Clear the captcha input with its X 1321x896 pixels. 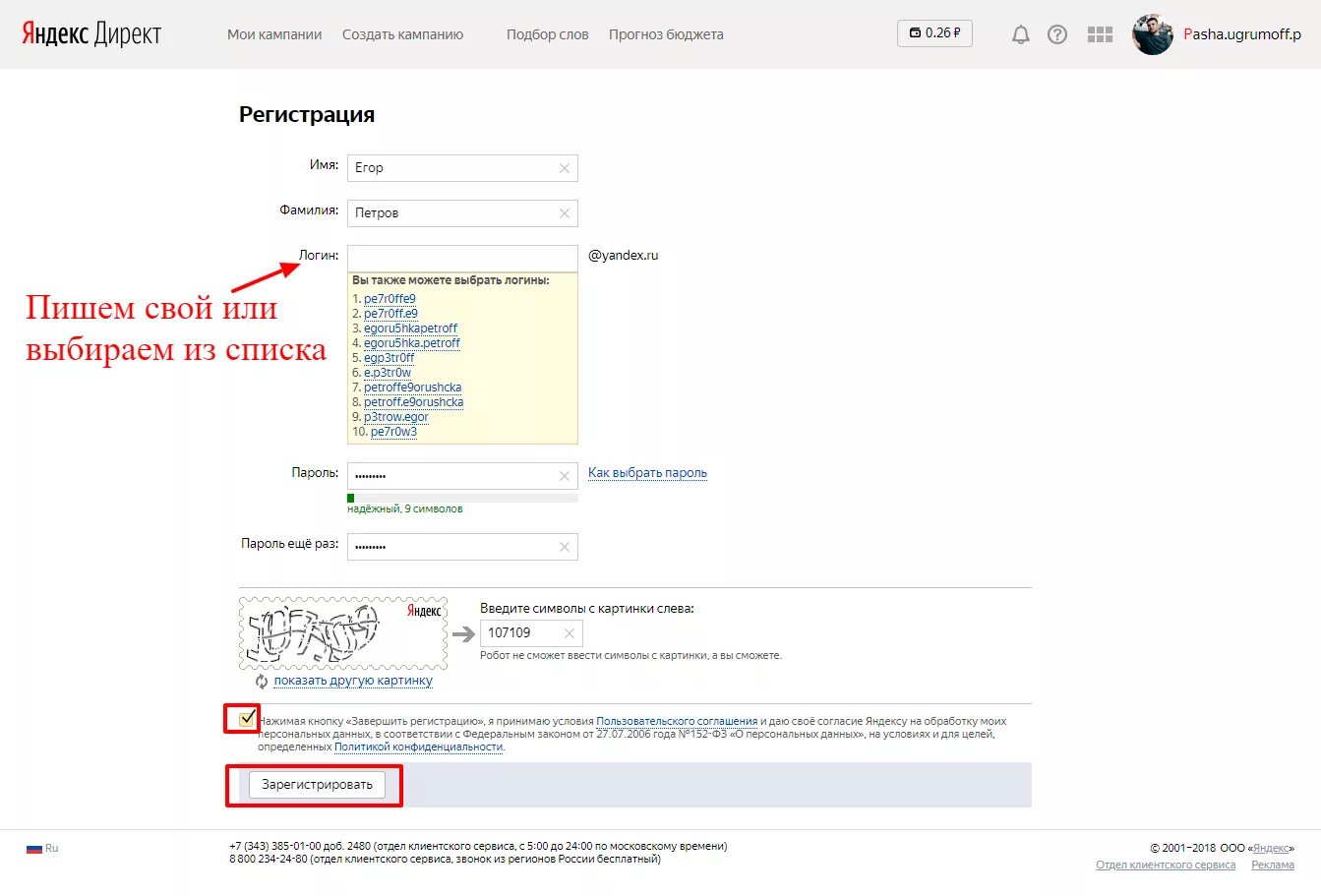click(x=570, y=633)
